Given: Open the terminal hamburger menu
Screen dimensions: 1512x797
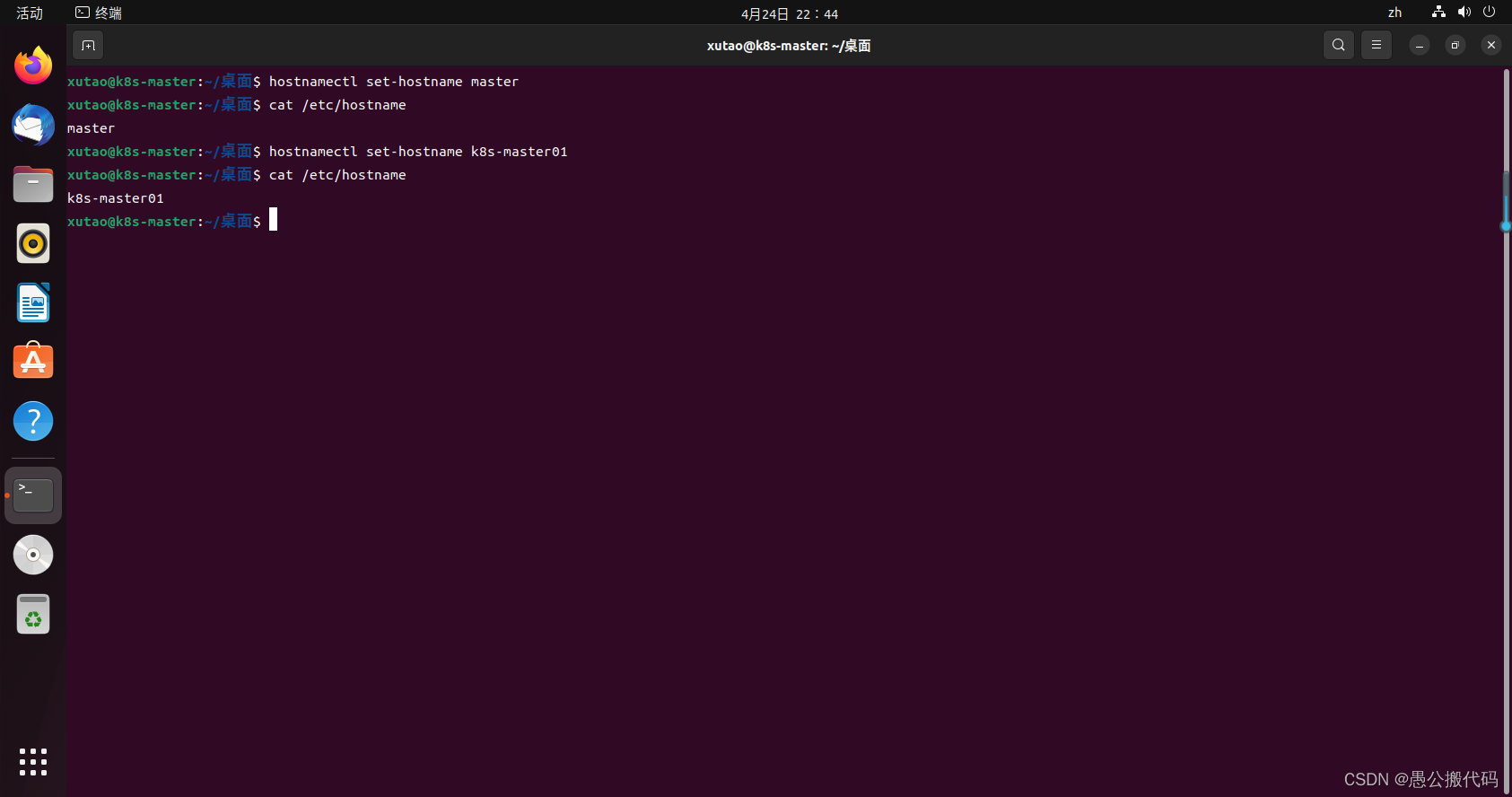Looking at the screenshot, I should 1377,45.
